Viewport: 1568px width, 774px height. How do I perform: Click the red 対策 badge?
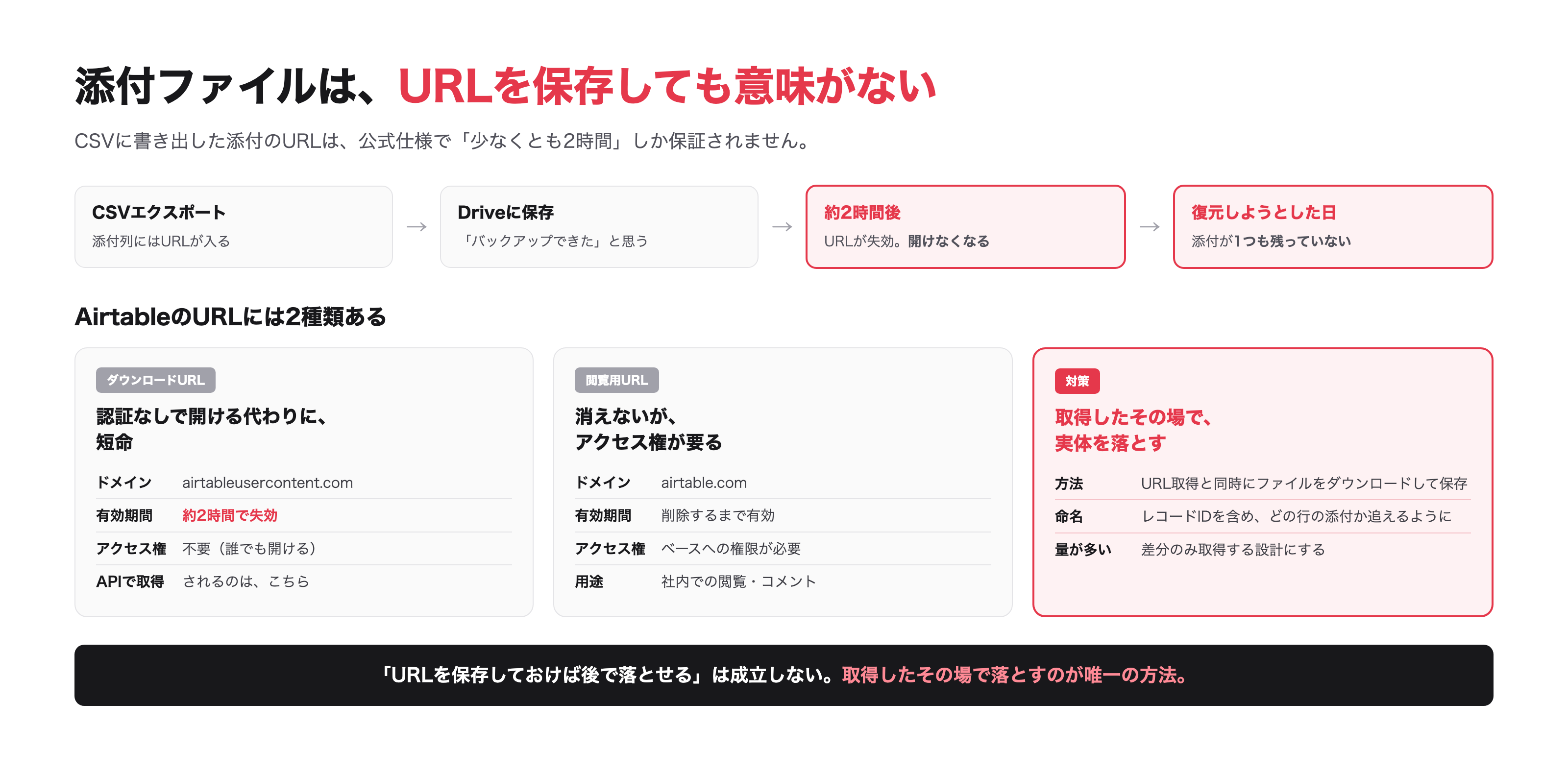click(x=1078, y=381)
